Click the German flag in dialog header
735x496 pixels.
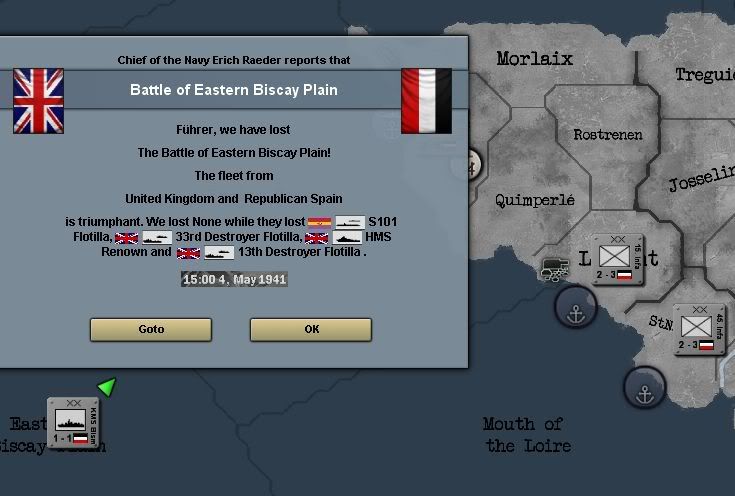click(427, 101)
